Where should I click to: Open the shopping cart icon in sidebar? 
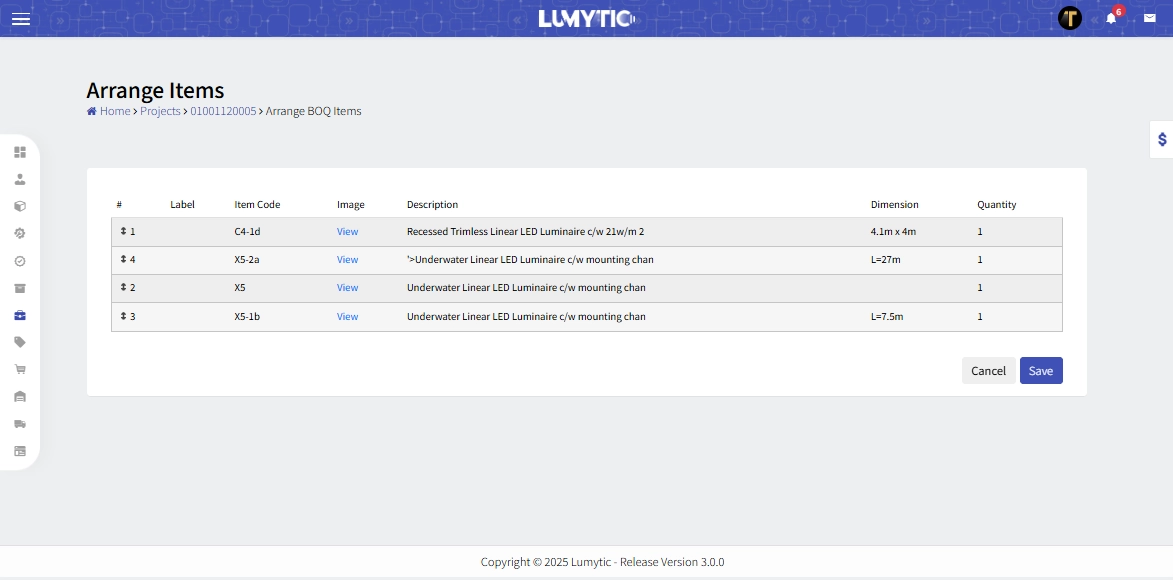20,369
